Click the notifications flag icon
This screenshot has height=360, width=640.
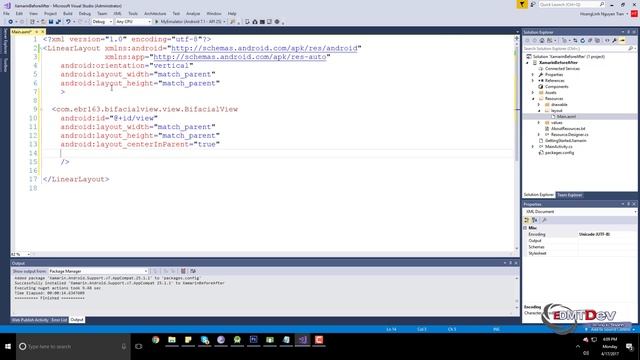pyautogui.click(x=522, y=4)
